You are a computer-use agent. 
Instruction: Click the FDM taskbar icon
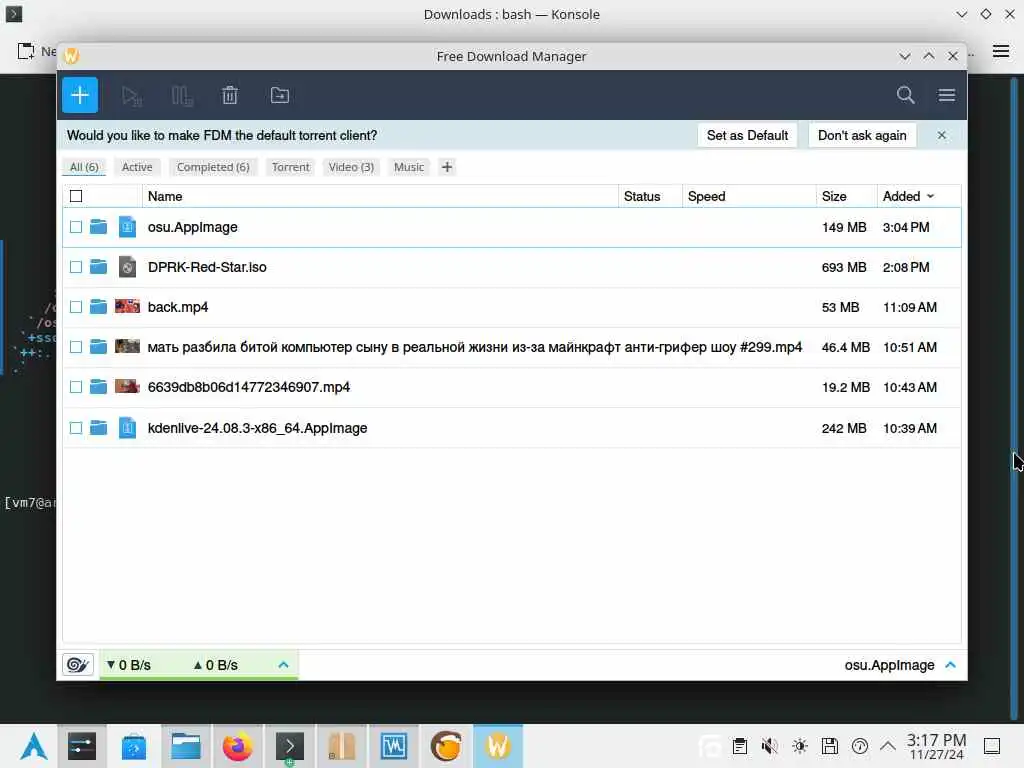point(498,746)
